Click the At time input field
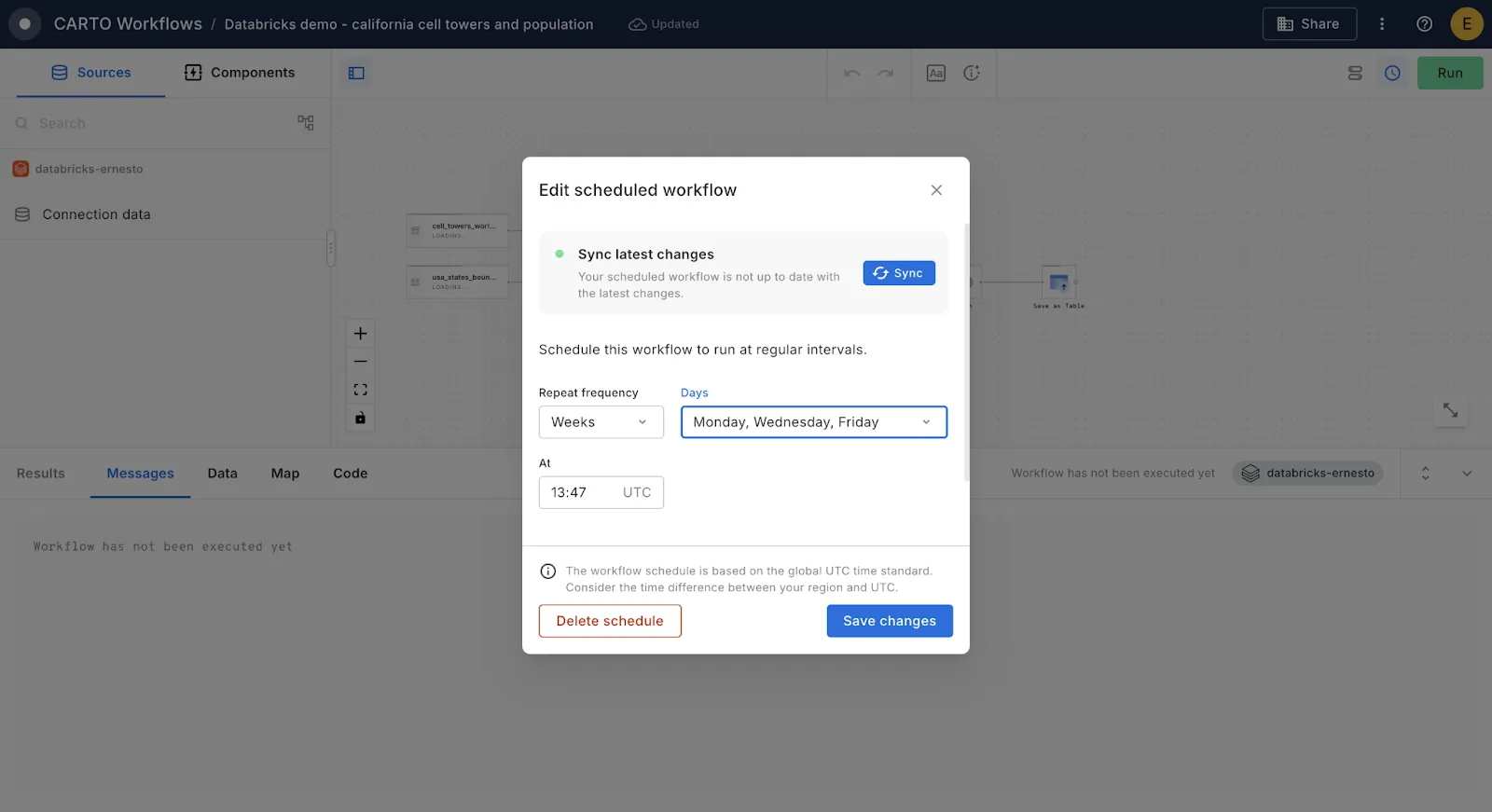The image size is (1492, 812). pos(601,492)
